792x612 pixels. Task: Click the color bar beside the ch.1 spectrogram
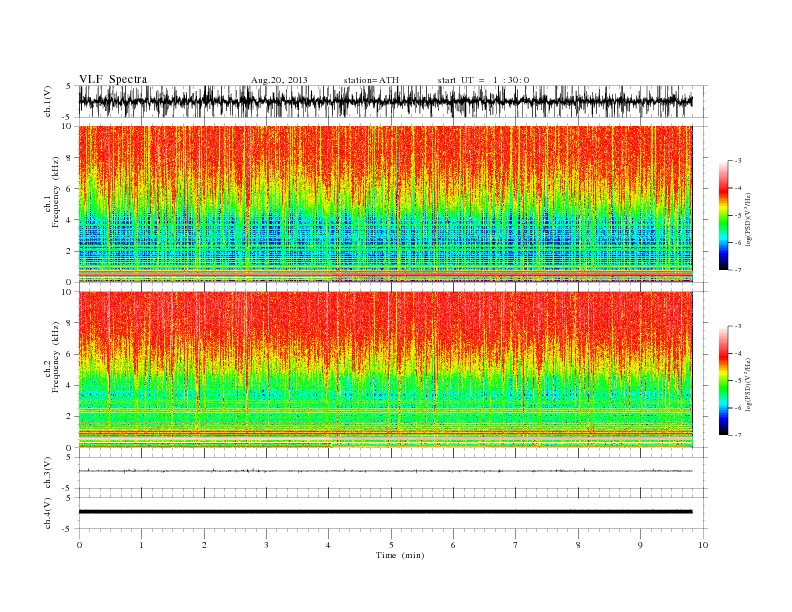(x=723, y=215)
